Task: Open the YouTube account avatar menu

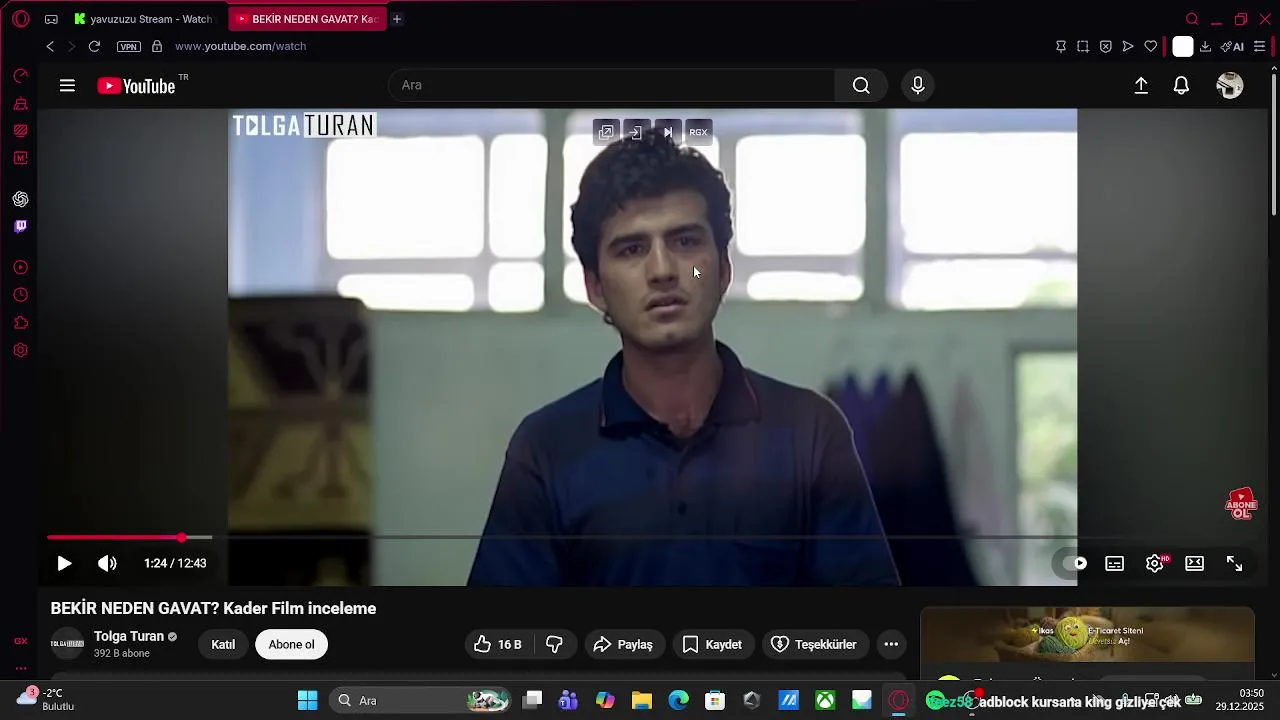Action: 1229,86
